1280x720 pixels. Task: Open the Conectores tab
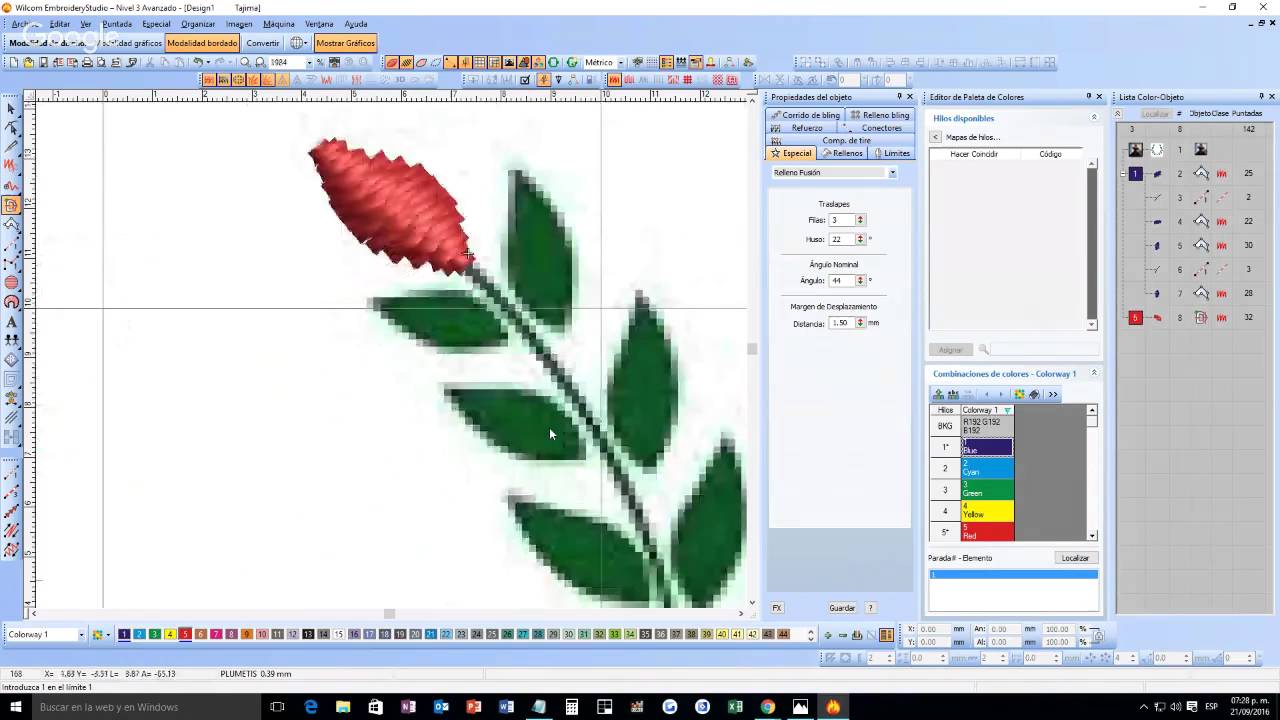pyautogui.click(x=877, y=128)
